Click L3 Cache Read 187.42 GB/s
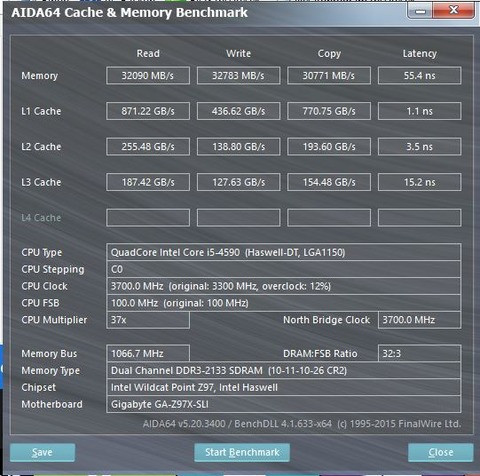 point(148,182)
